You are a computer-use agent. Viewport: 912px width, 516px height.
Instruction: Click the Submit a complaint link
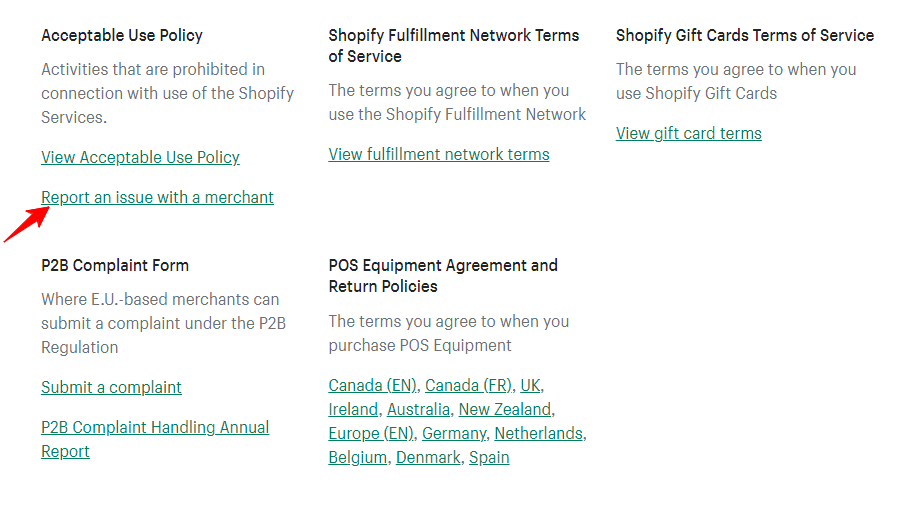(x=111, y=387)
